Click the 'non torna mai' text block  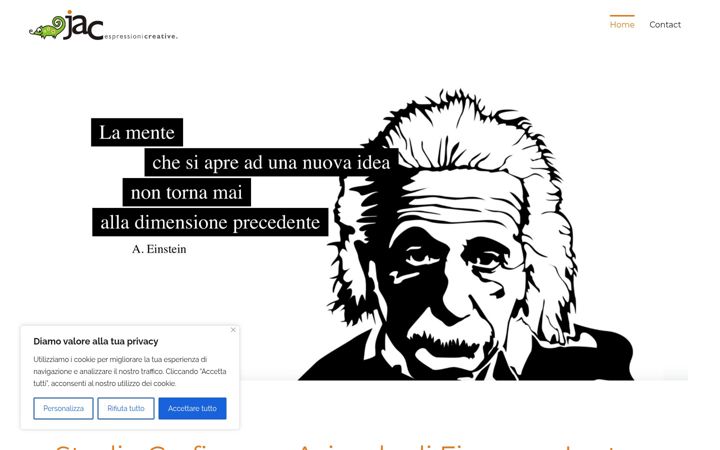[186, 192]
